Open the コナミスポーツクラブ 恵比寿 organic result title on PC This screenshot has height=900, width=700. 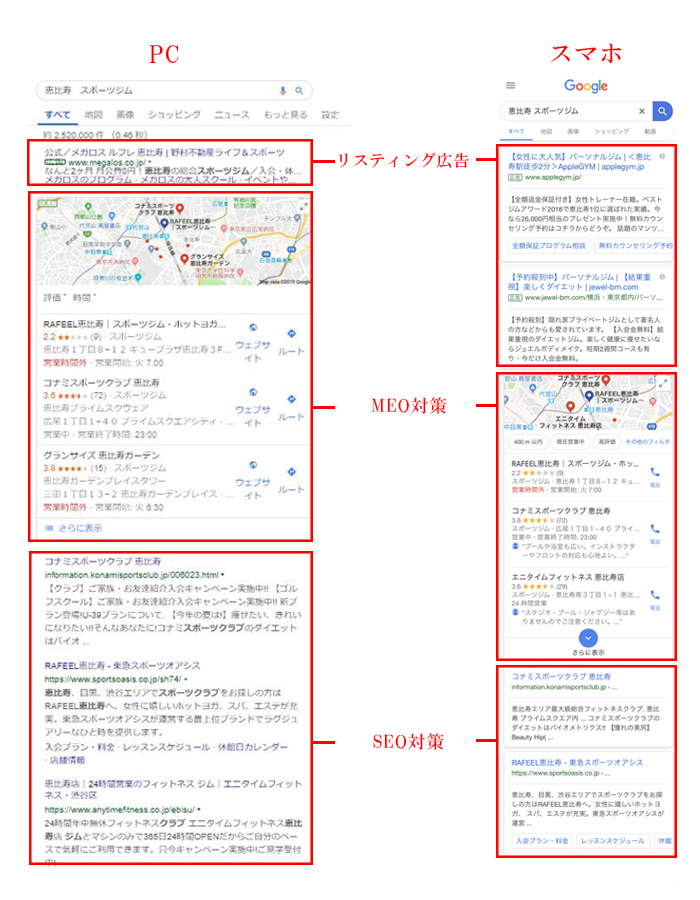[x=103, y=561]
